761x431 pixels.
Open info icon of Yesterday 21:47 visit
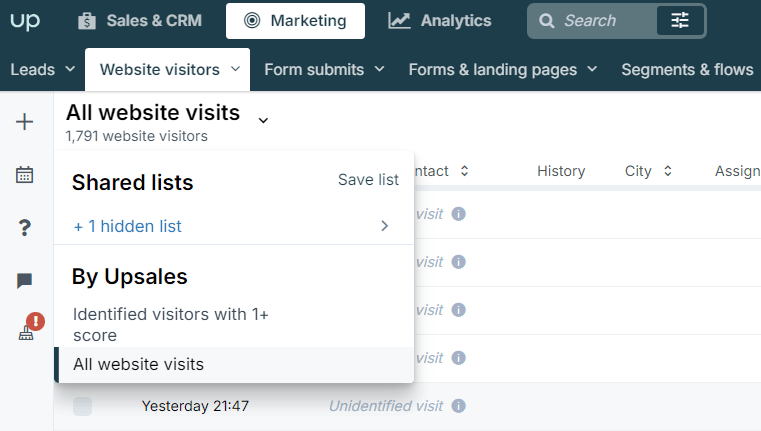pyautogui.click(x=459, y=406)
